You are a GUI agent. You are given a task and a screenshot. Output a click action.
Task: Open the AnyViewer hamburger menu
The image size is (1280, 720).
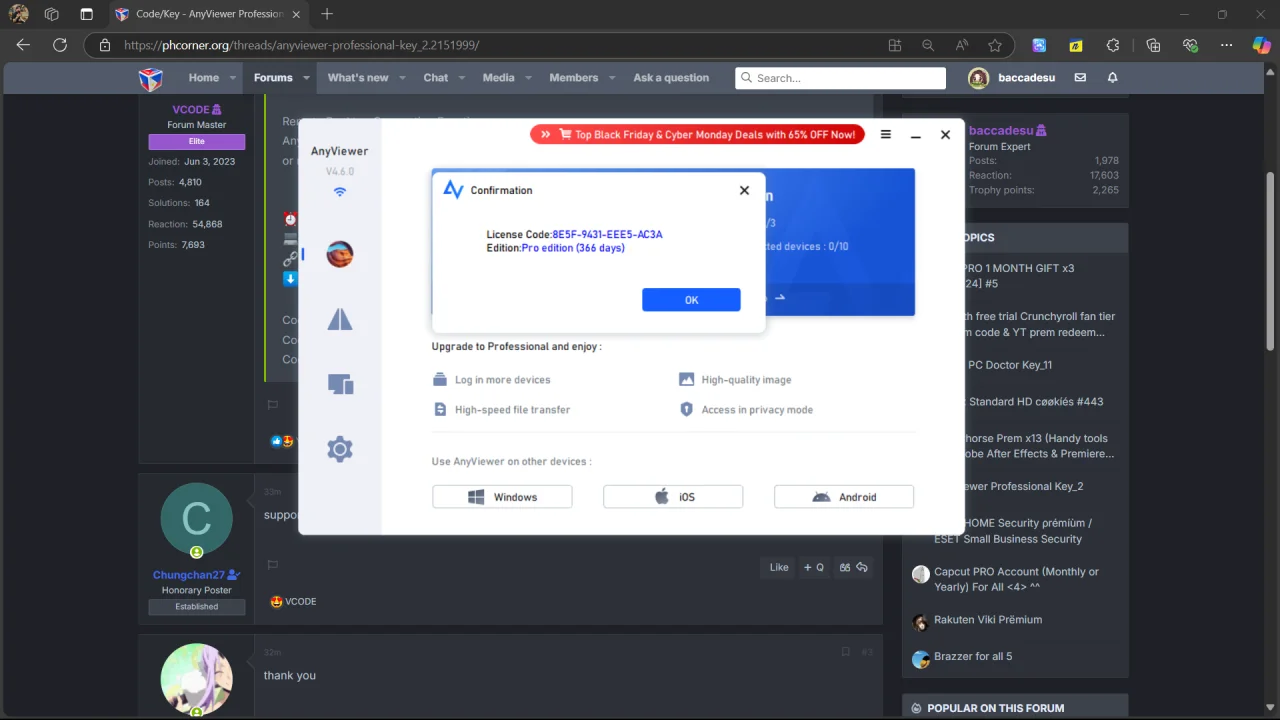[886, 134]
